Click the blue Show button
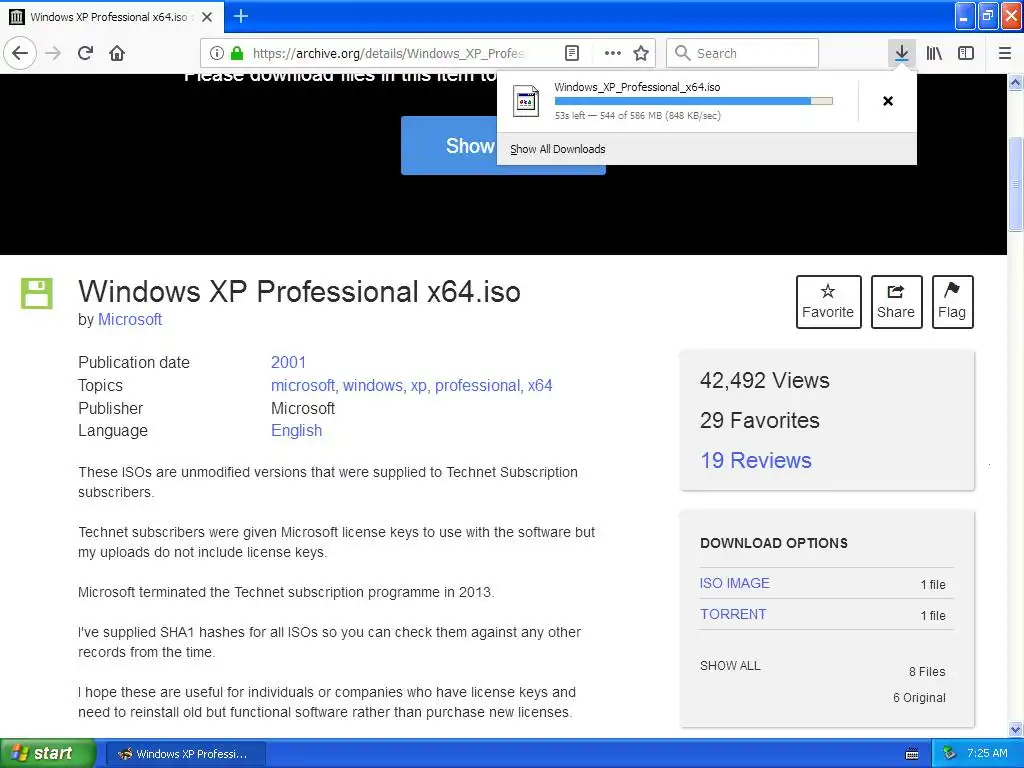 (x=449, y=146)
